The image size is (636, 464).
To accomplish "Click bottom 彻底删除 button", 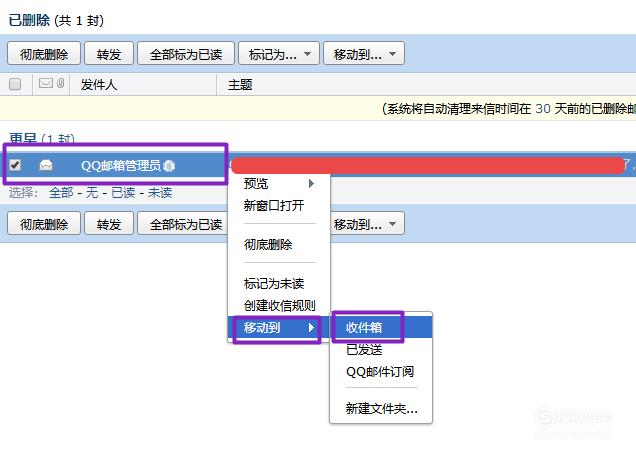I will [x=44, y=223].
